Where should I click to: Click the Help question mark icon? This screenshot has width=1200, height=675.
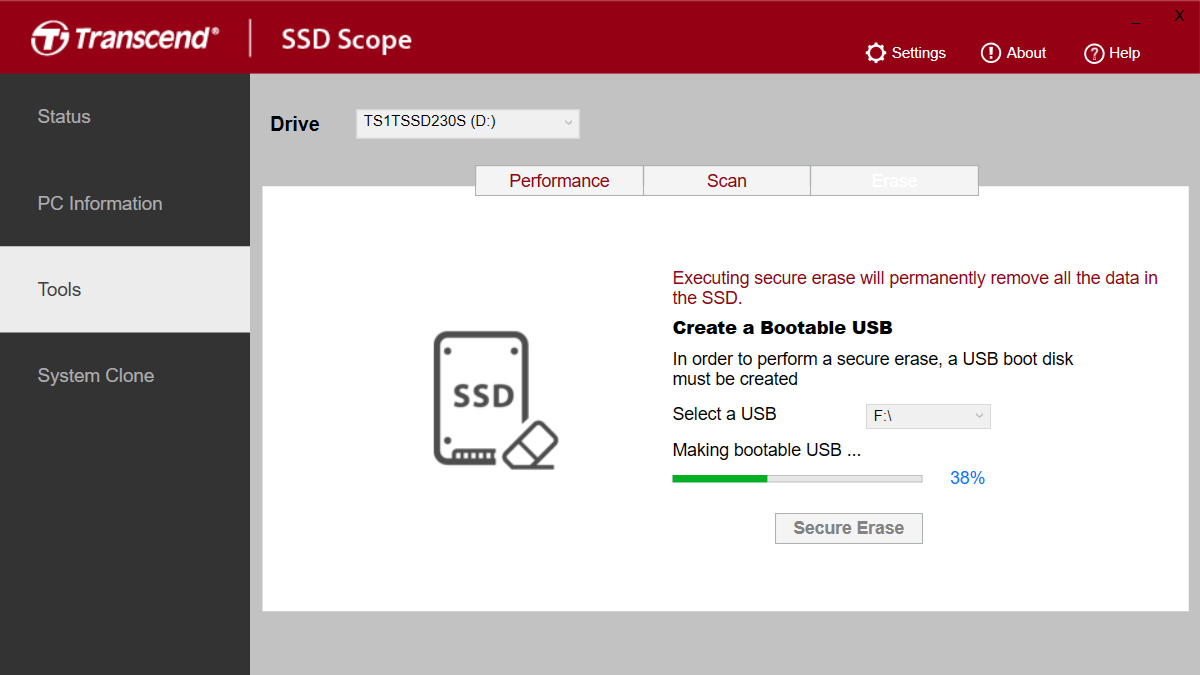1094,53
